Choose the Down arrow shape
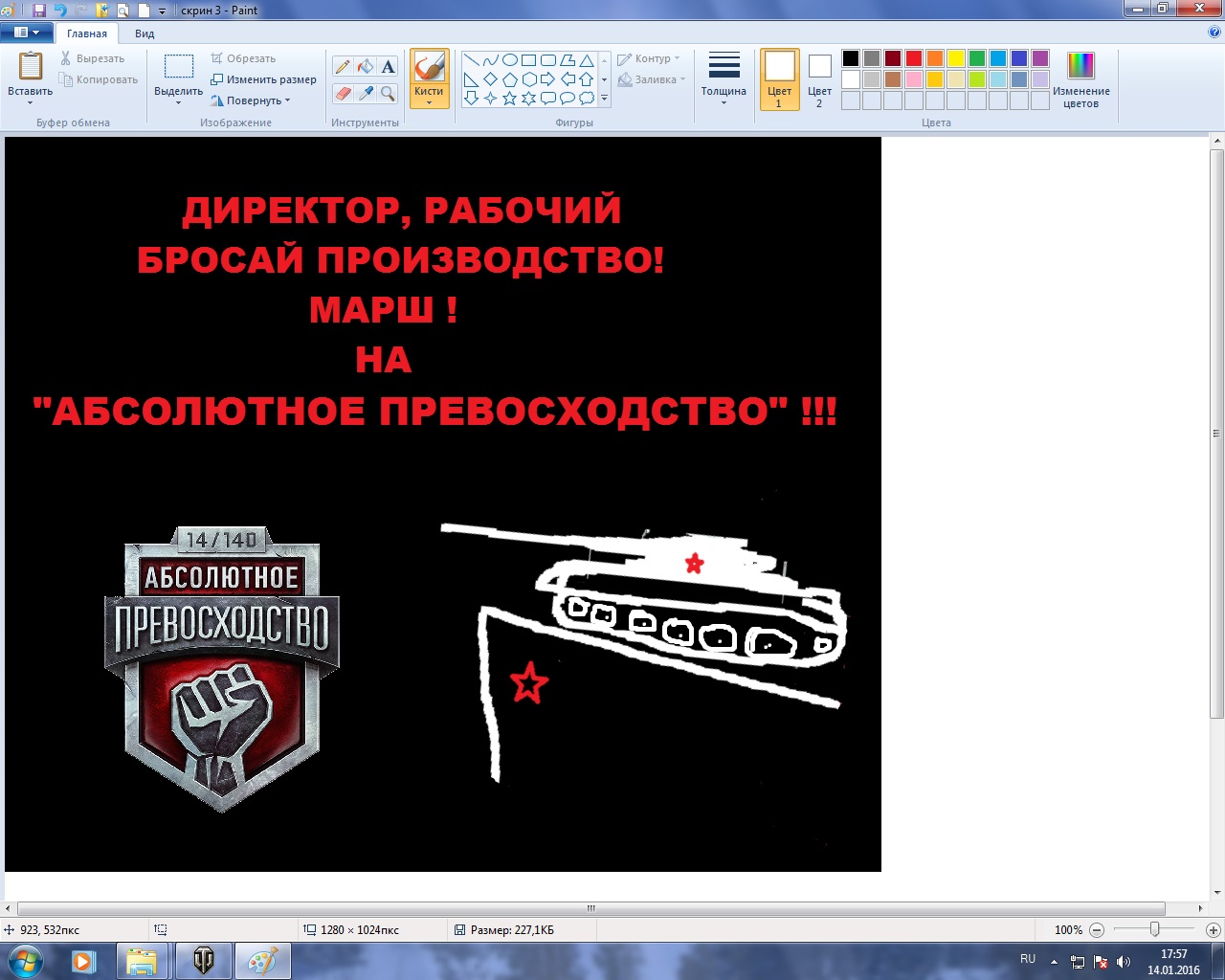Viewport: 1225px width, 980px height. tap(471, 98)
